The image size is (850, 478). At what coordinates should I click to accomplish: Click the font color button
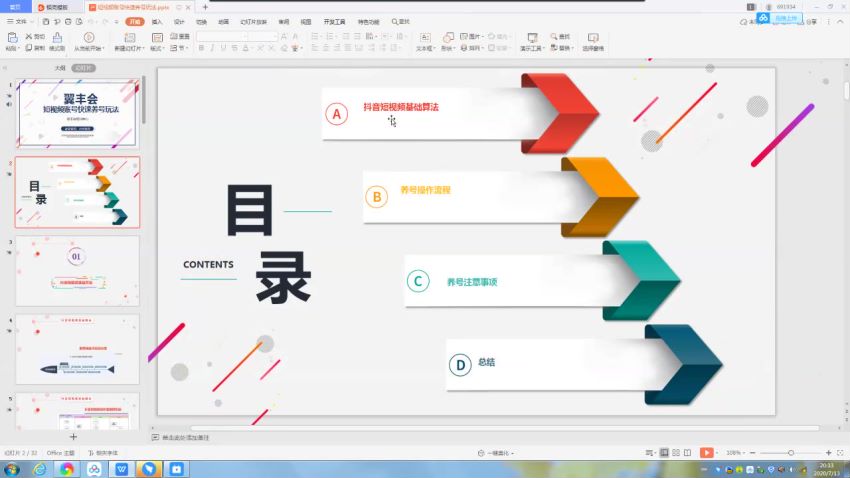click(x=246, y=48)
